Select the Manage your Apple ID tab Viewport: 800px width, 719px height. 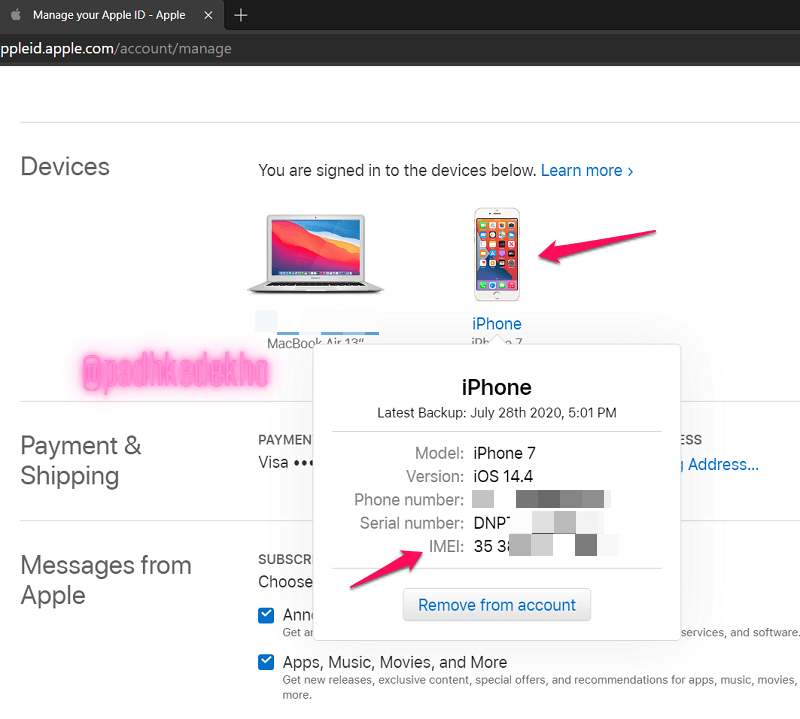110,15
